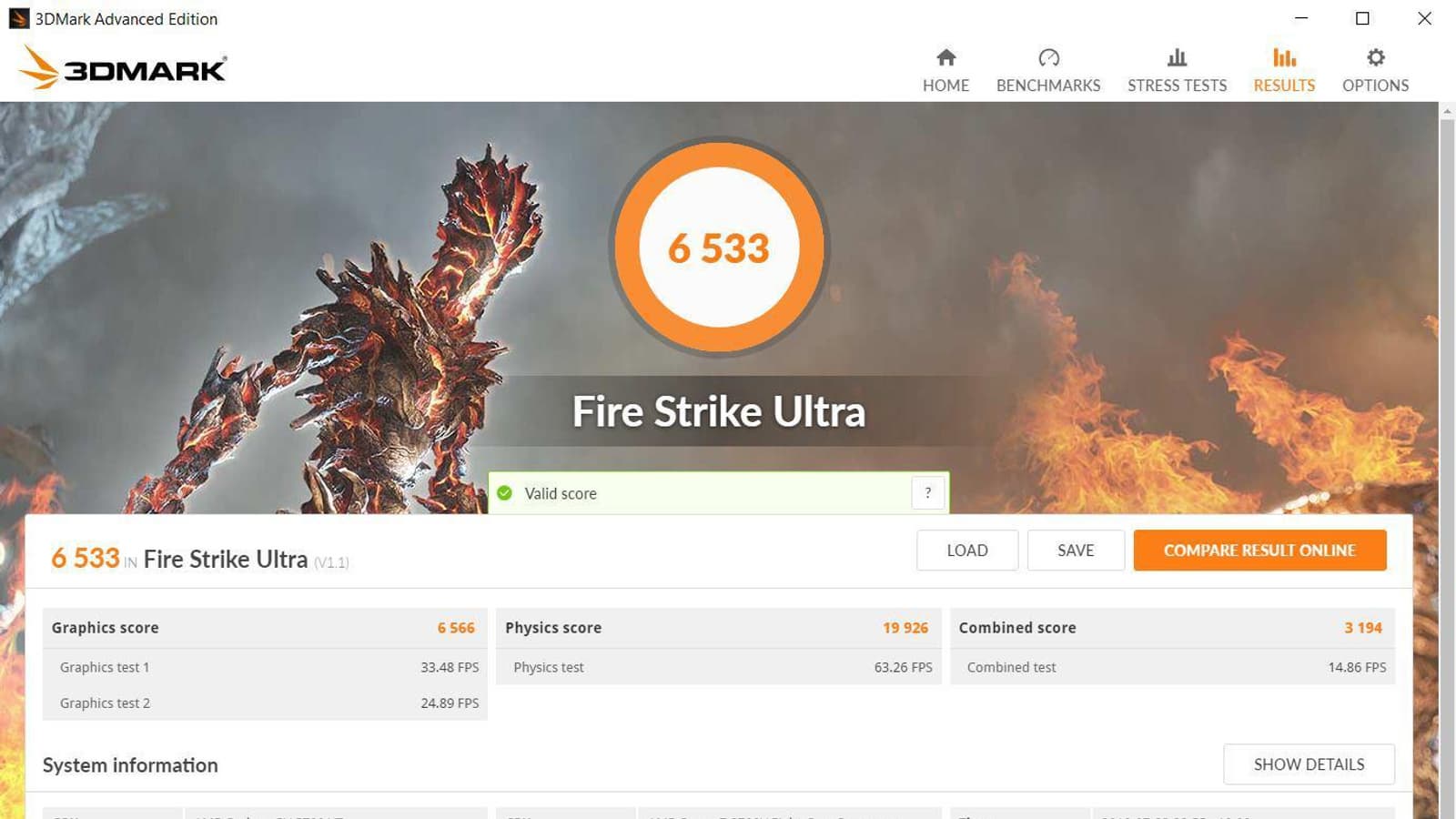Click the LOAD button
This screenshot has width=1456, height=819.
pyautogui.click(x=967, y=551)
